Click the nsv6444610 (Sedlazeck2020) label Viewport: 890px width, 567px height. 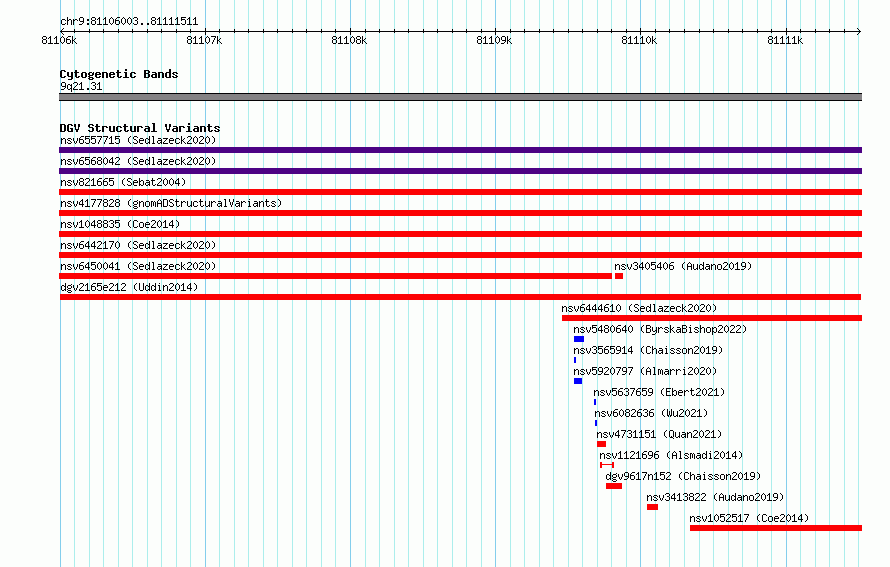click(639, 308)
